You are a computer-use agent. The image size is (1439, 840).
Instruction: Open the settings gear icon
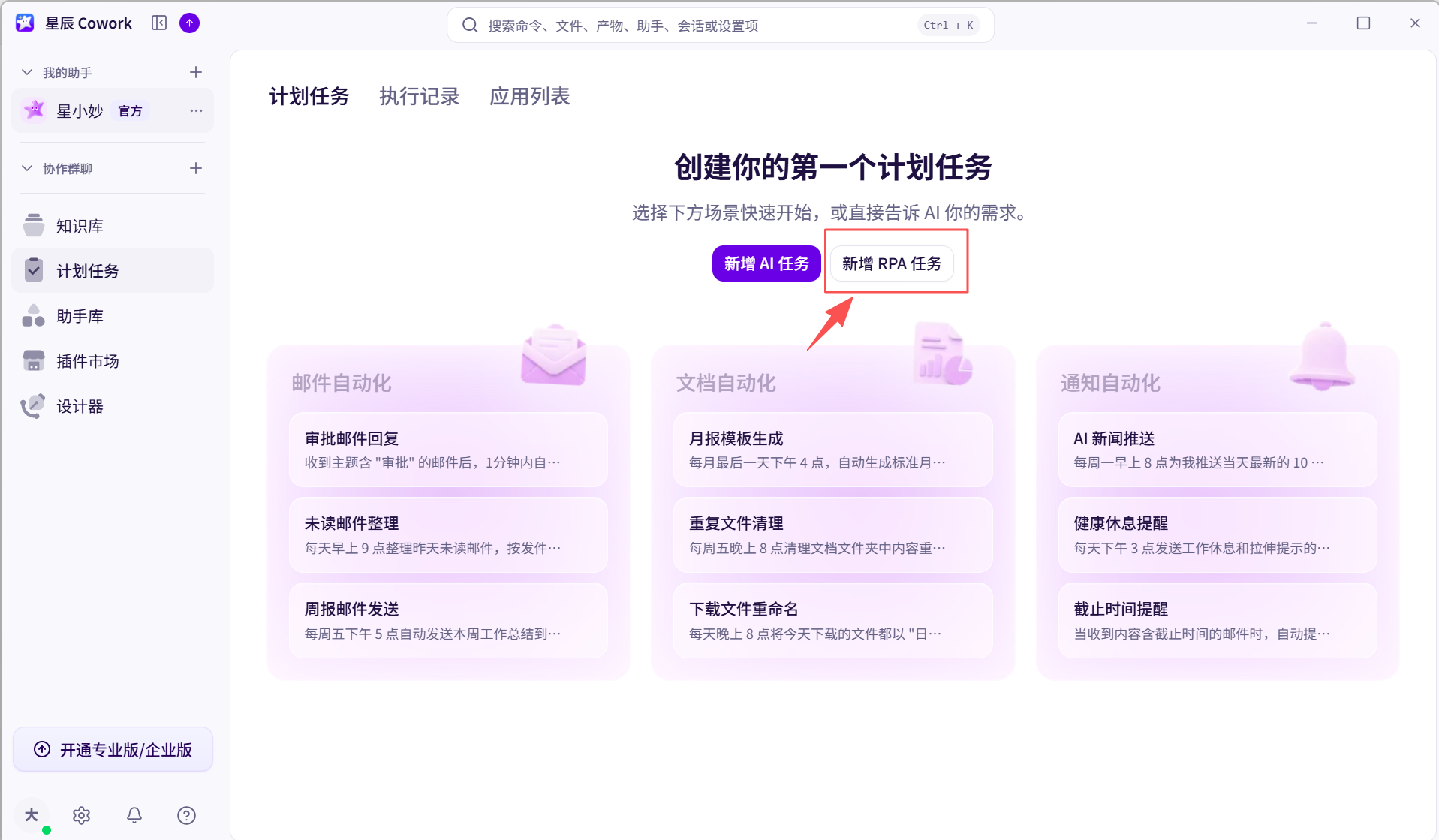pos(82,815)
